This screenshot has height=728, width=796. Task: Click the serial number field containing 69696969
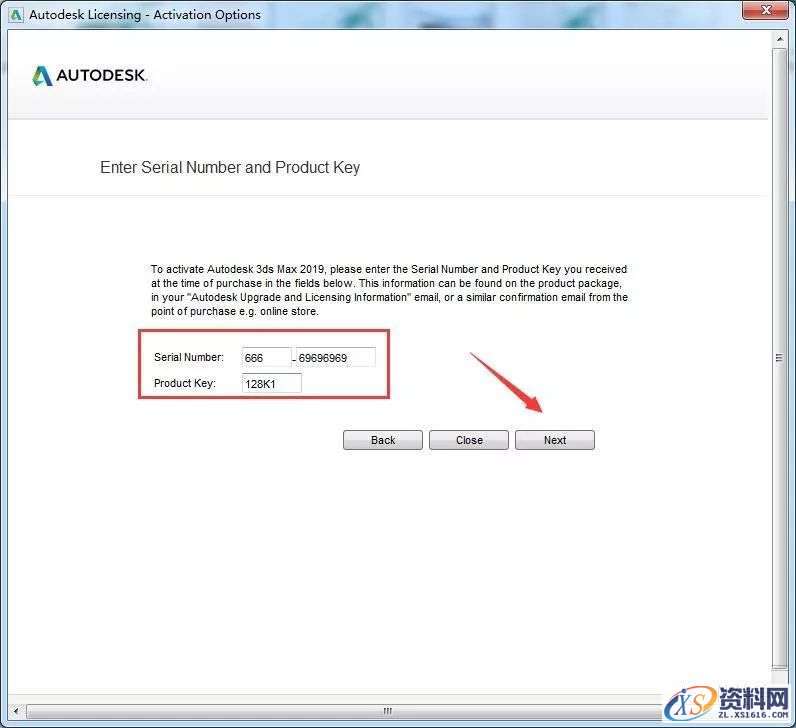pos(335,357)
